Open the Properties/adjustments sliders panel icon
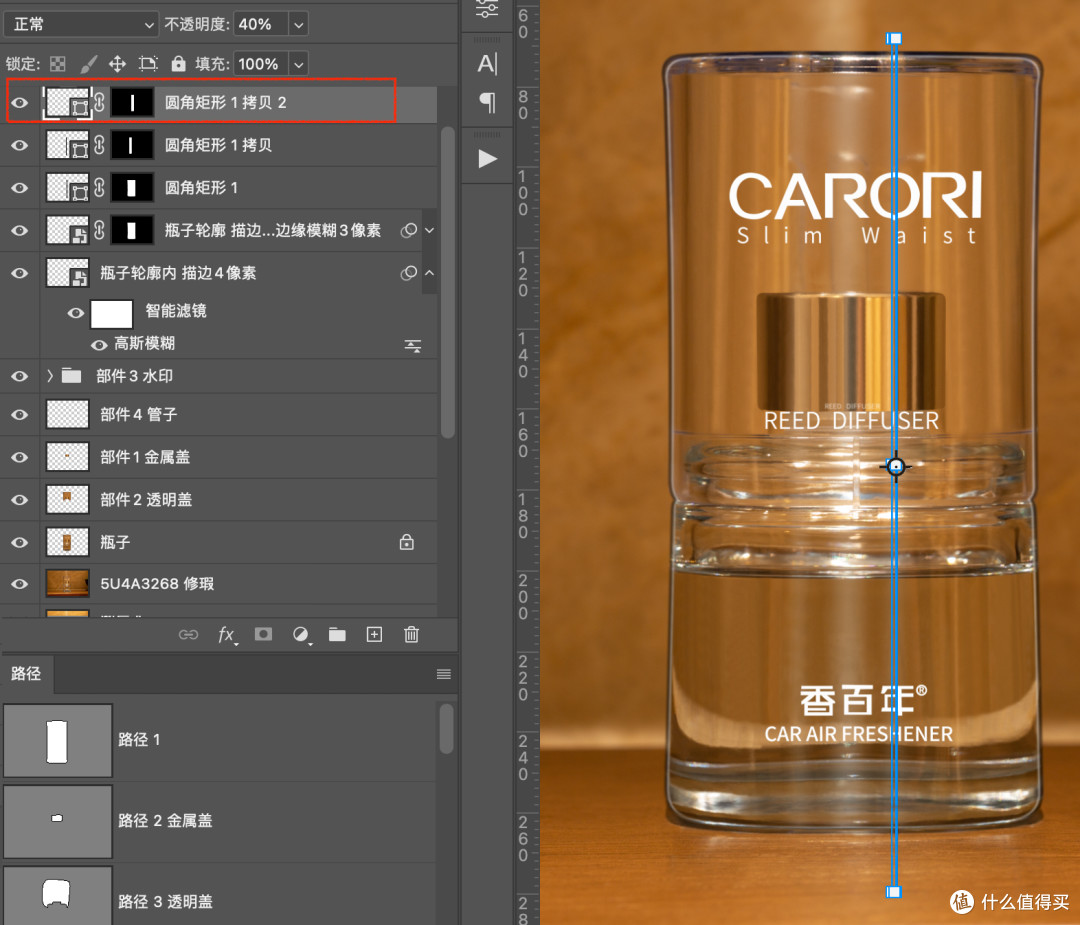 (x=487, y=10)
